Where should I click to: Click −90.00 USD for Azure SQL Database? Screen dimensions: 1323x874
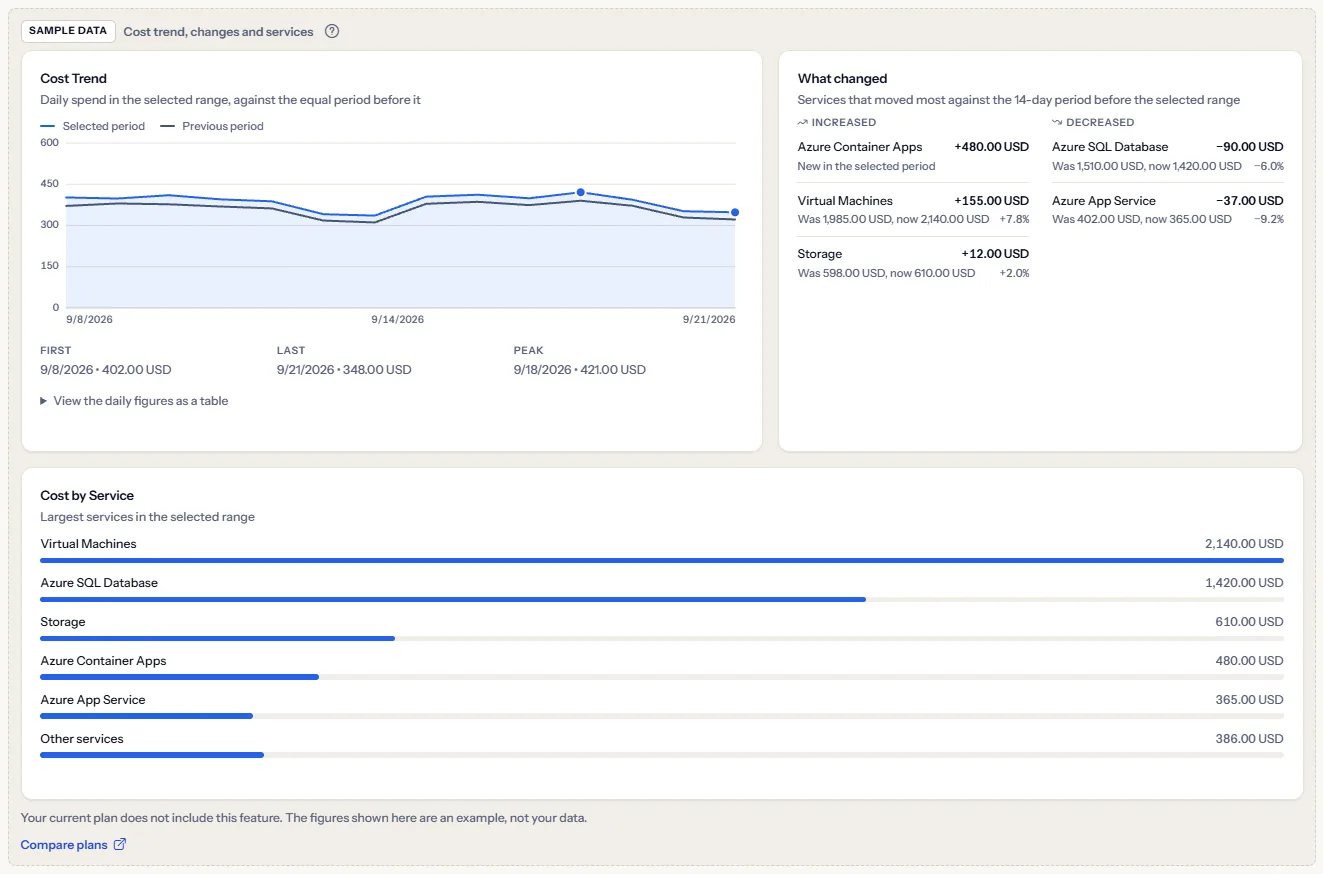tap(1250, 147)
